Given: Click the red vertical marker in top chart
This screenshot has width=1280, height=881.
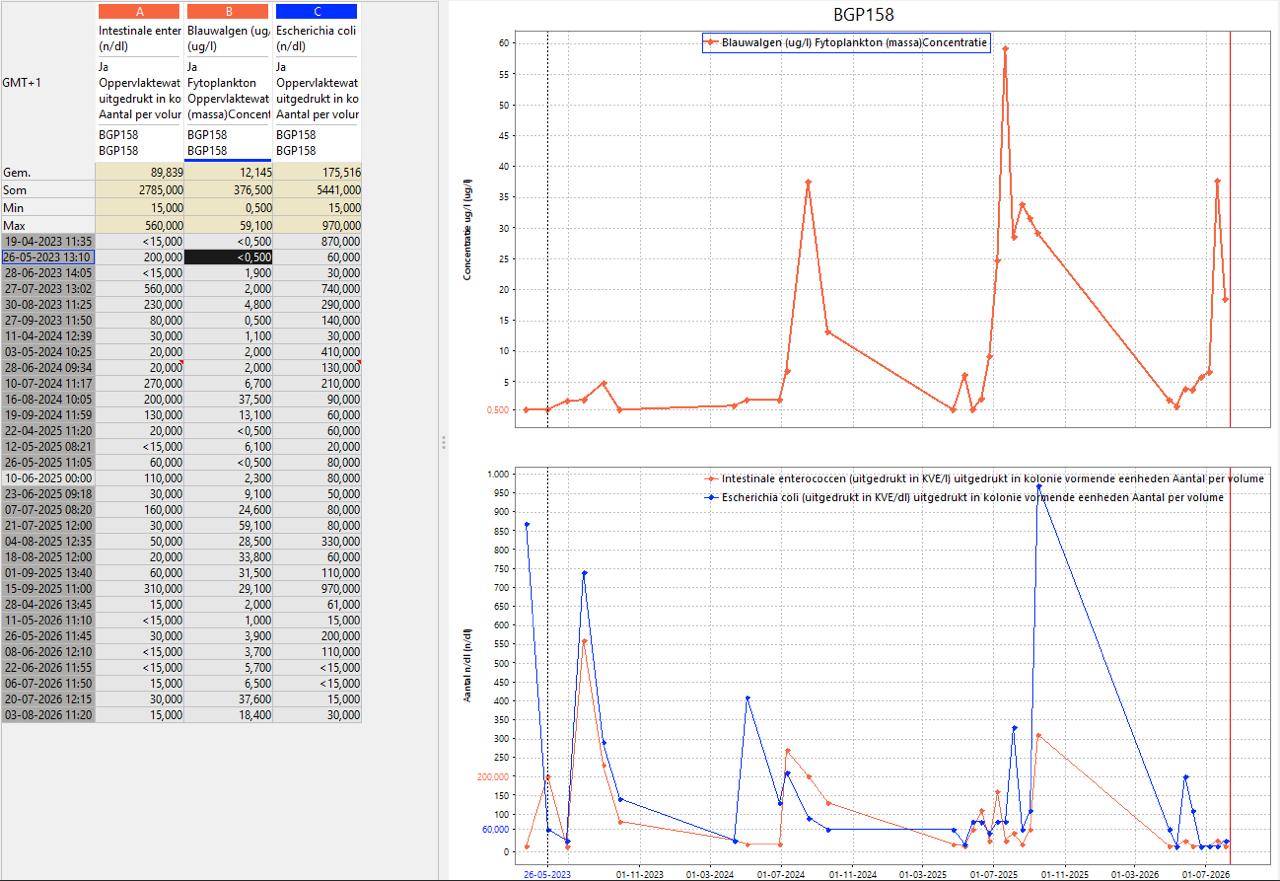Looking at the screenshot, I should pos(1230,229).
